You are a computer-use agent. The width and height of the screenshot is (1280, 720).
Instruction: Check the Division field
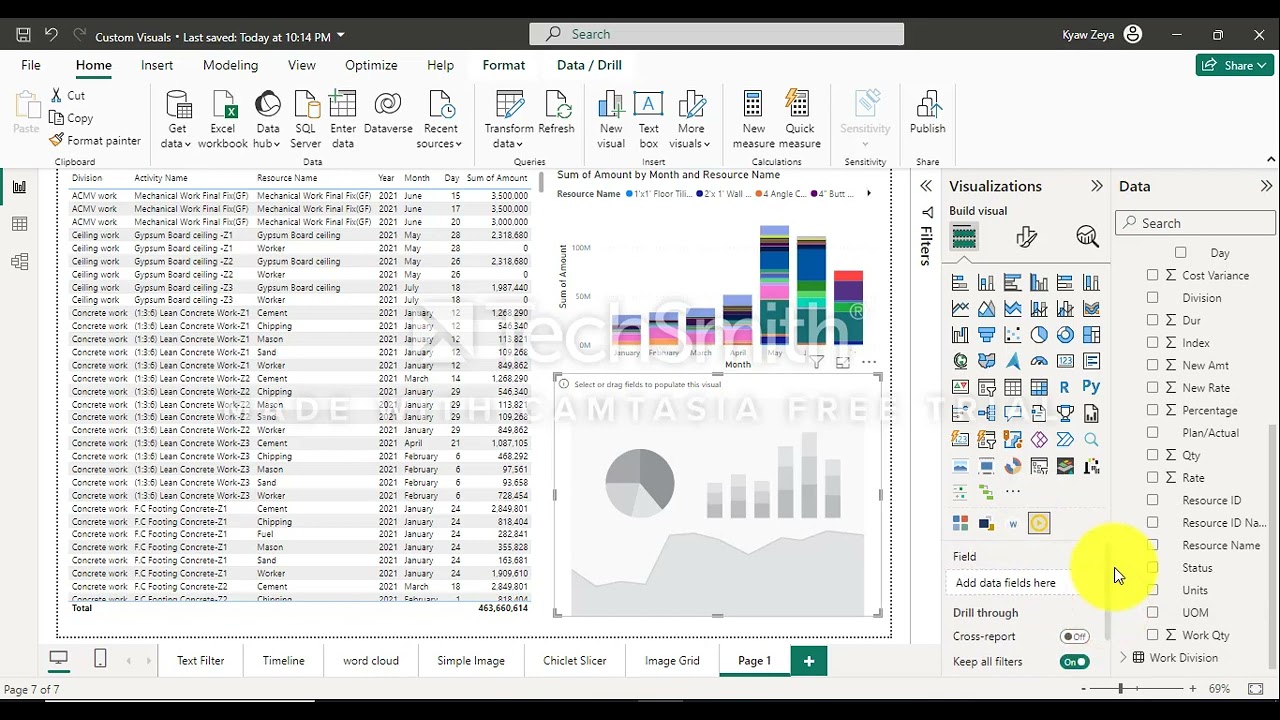point(1153,297)
